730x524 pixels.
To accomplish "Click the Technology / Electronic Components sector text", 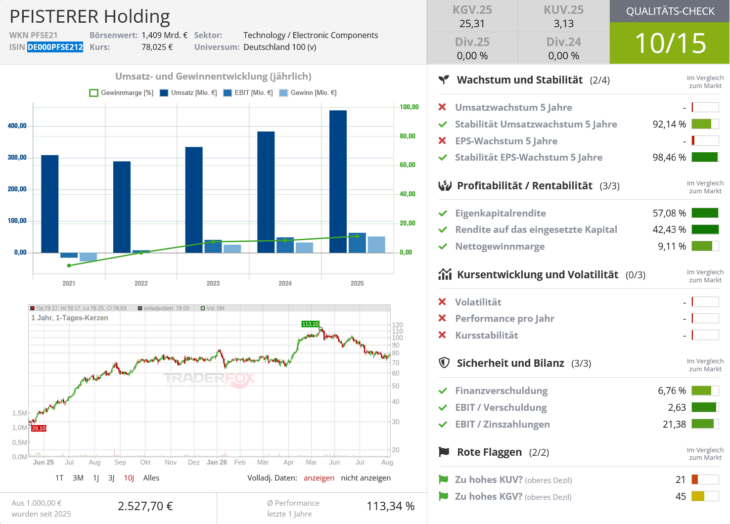I will (311, 35).
